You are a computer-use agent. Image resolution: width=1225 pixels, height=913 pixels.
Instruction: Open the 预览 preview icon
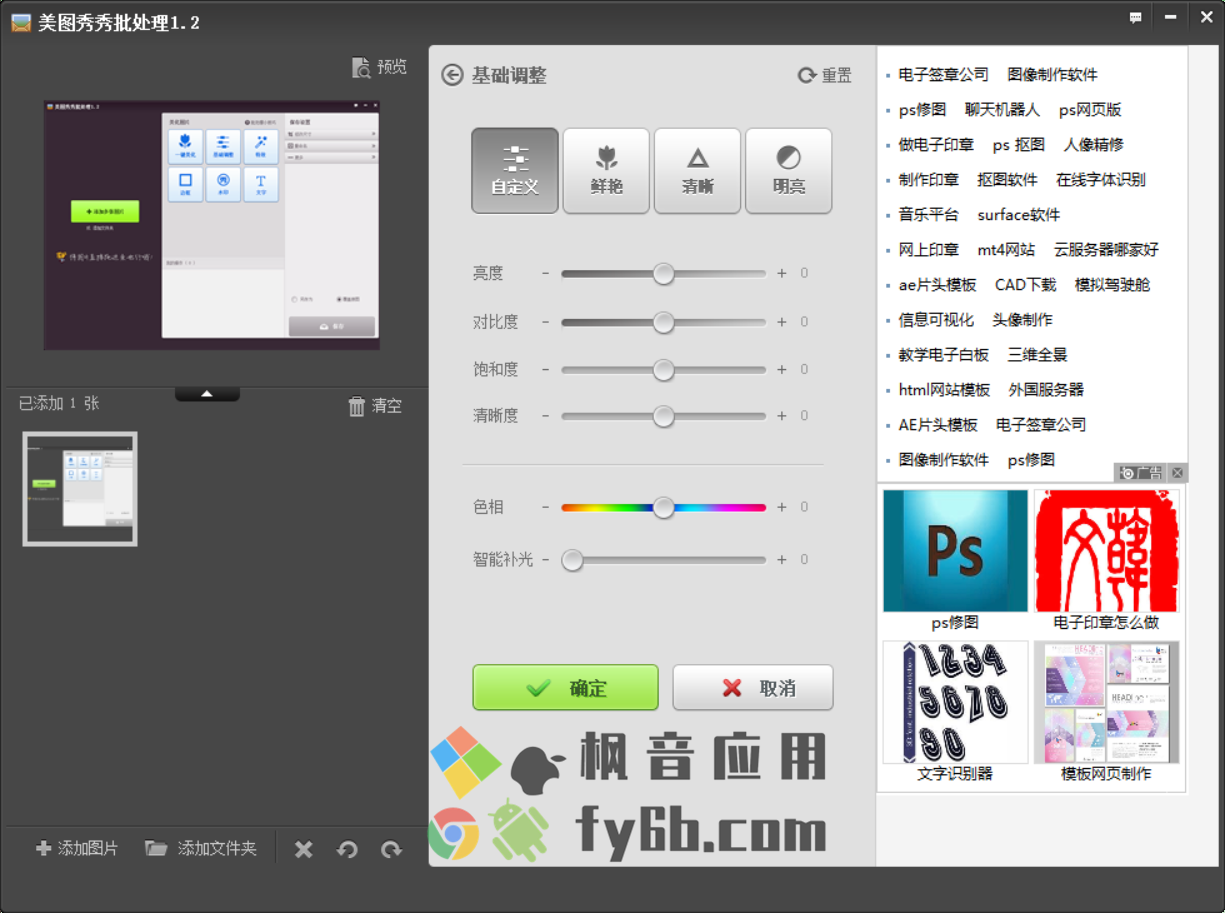click(x=361, y=67)
